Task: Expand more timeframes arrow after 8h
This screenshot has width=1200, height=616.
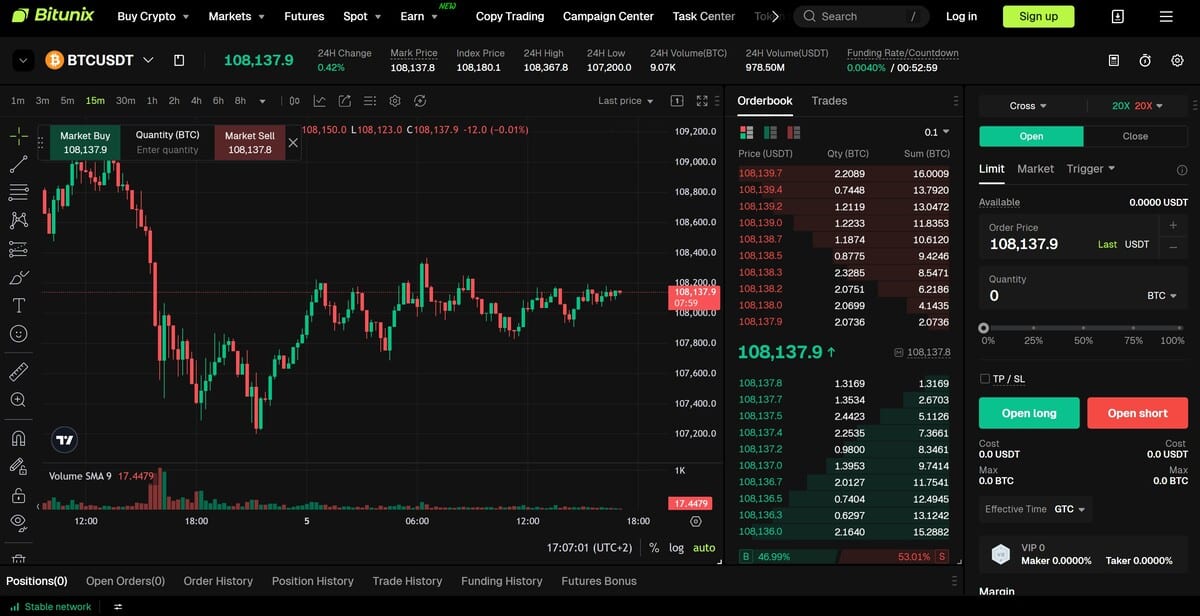Action: click(x=263, y=101)
